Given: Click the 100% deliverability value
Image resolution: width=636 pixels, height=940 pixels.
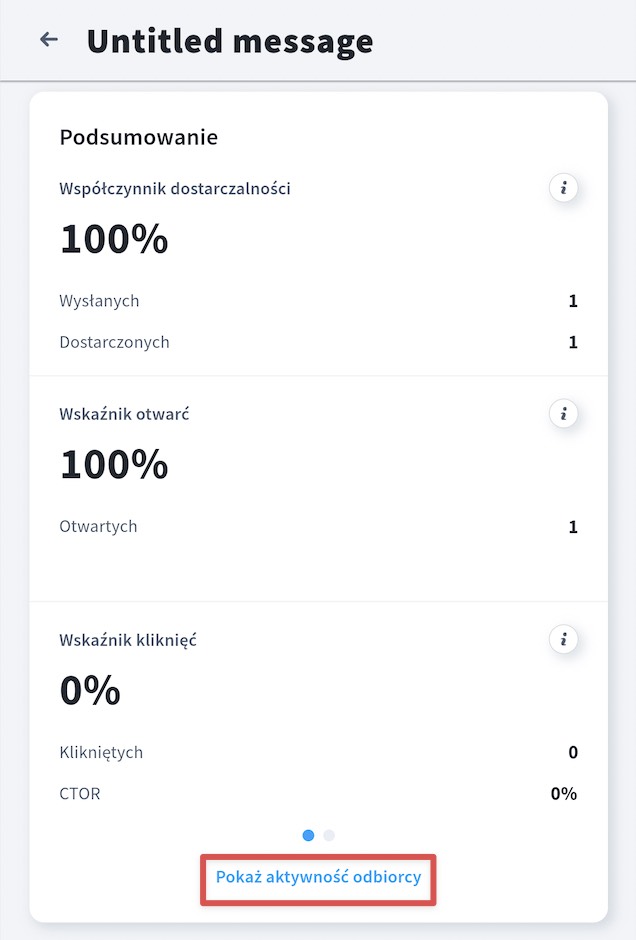Looking at the screenshot, I should [114, 239].
